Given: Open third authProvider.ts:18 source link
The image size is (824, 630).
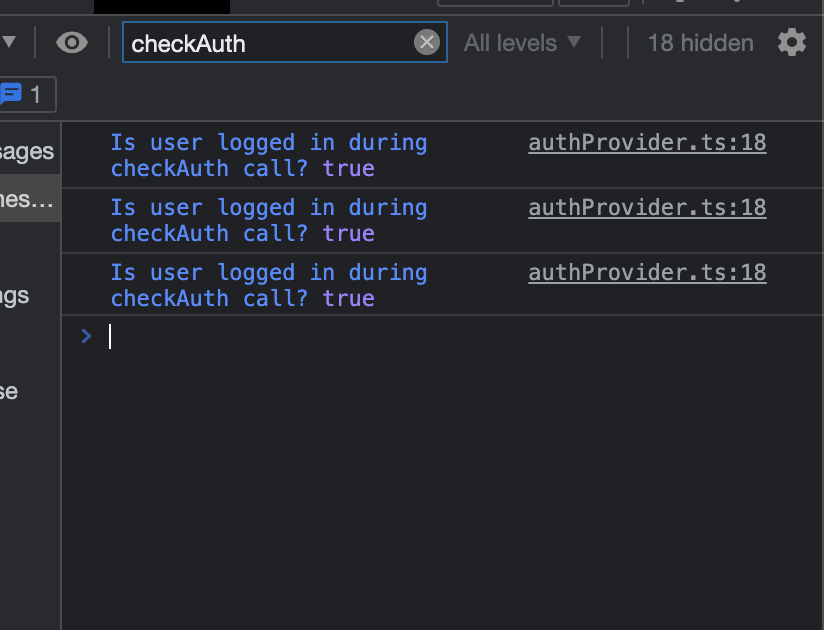Looking at the screenshot, I should tap(647, 273).
